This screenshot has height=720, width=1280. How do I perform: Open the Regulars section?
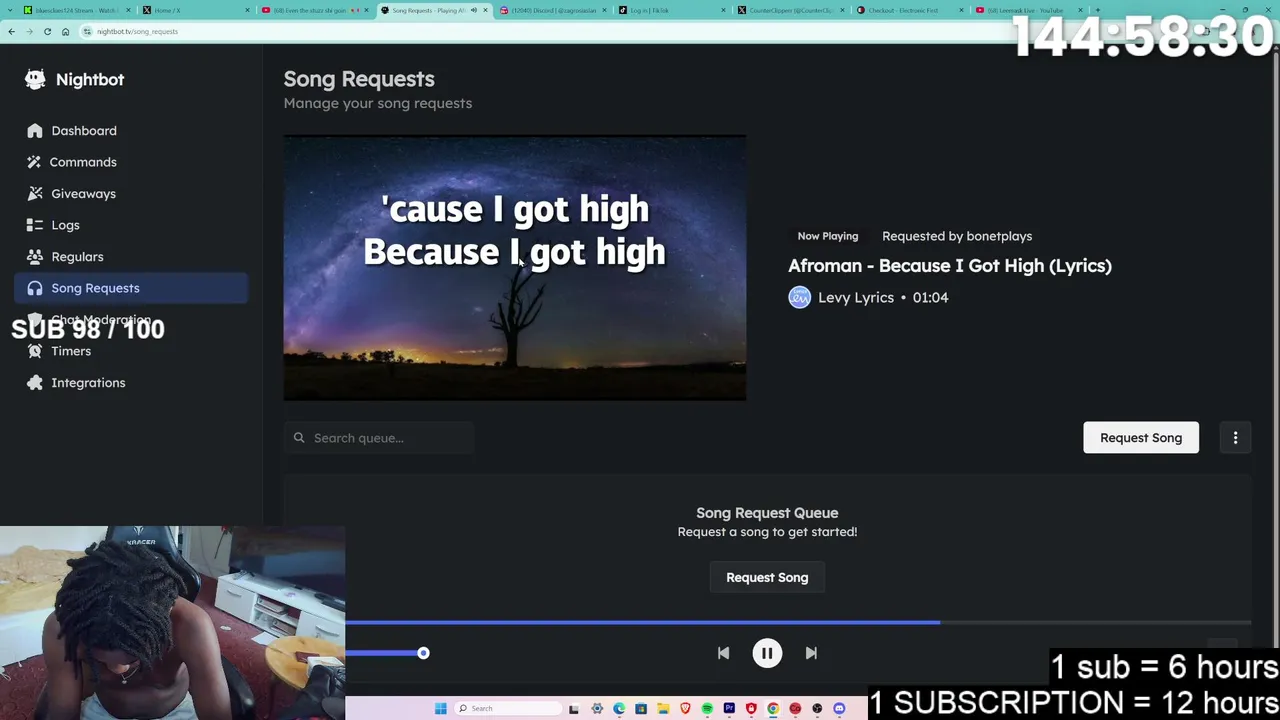click(x=131, y=256)
